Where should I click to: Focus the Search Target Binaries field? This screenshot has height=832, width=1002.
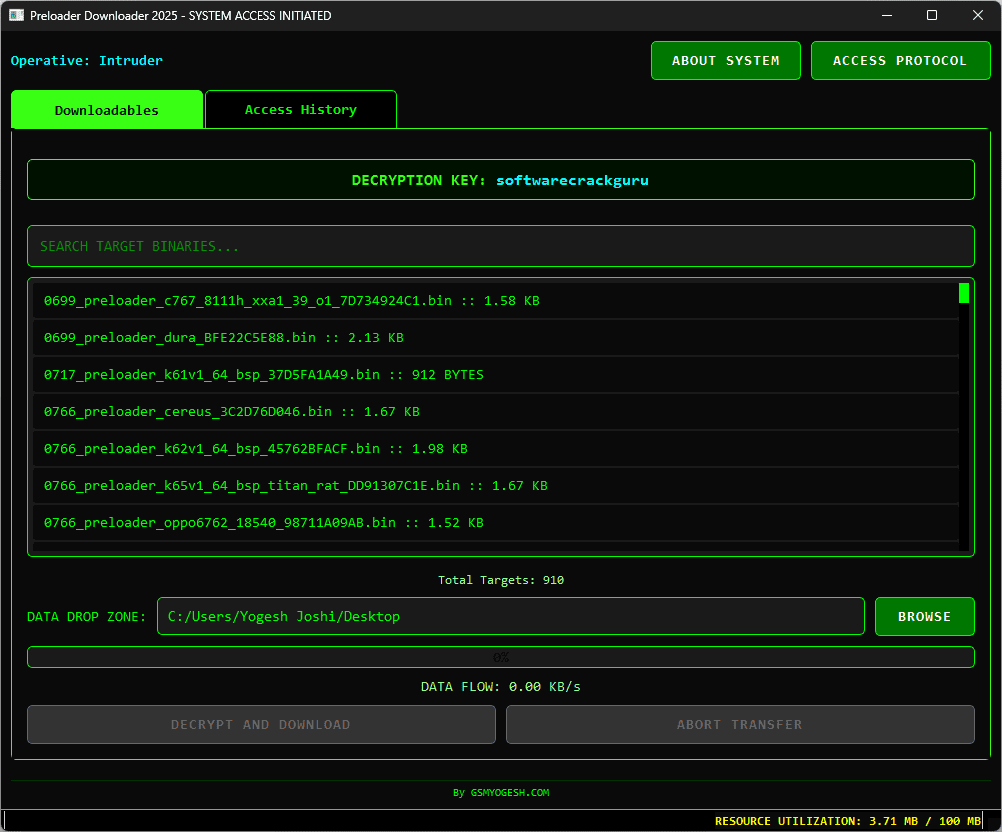(x=500, y=246)
